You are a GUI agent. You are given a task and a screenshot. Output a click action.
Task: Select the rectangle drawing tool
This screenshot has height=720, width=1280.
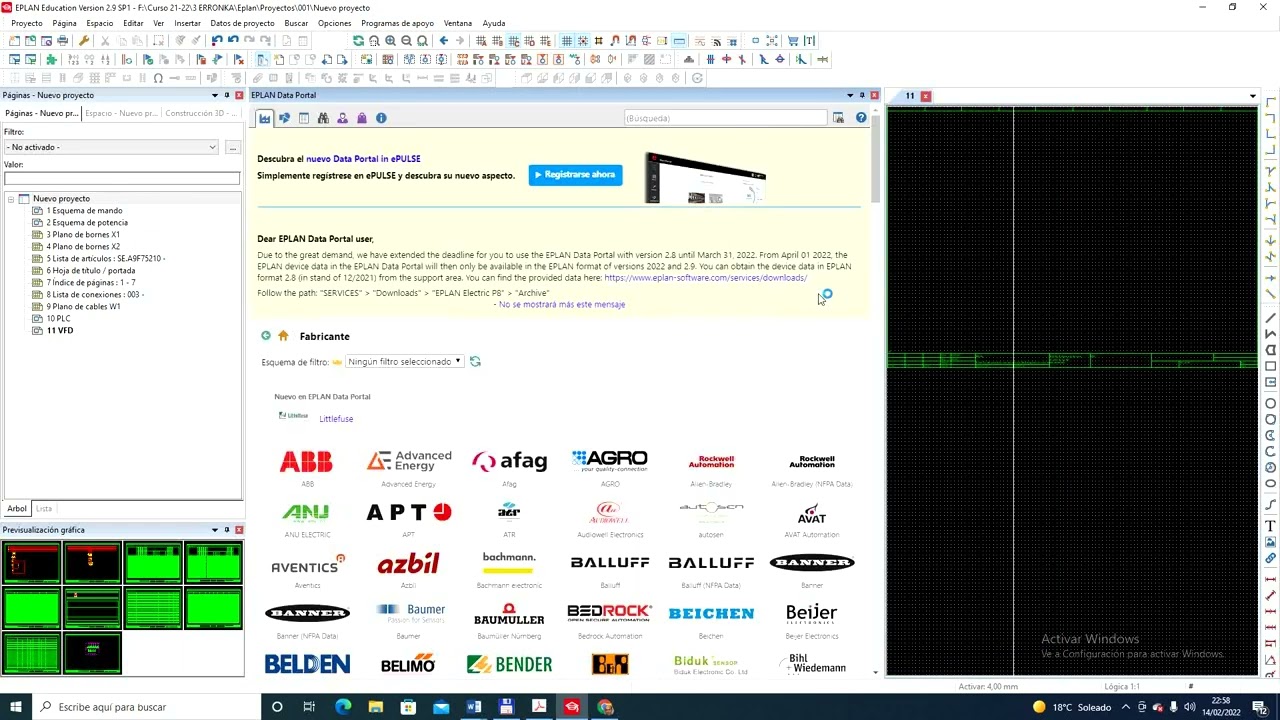1271,366
